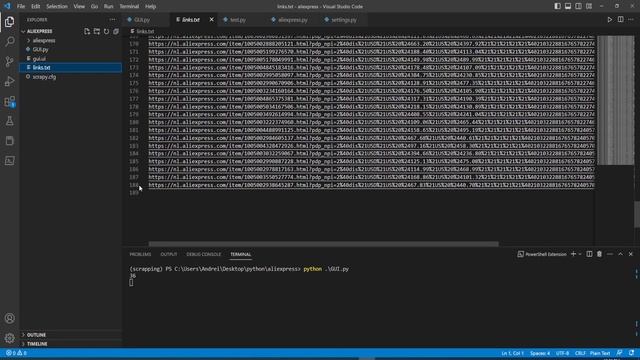Image resolution: width=640 pixels, height=360 pixels.
Task: Open the Extensions view
Action: click(9, 101)
